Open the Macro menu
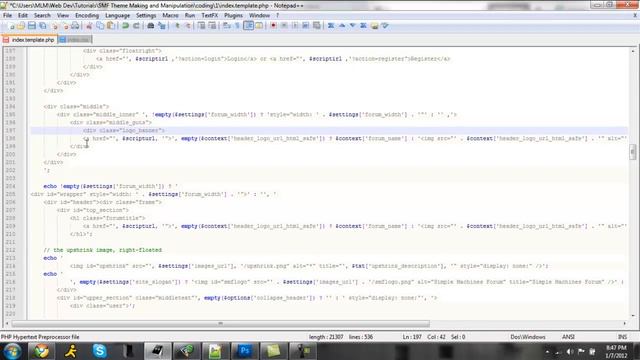This screenshot has height=360, width=640. (x=170, y=16)
